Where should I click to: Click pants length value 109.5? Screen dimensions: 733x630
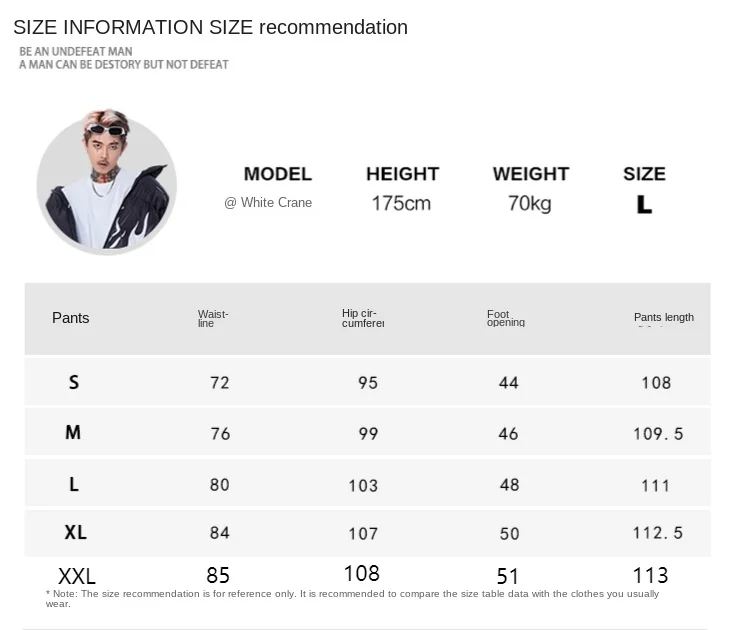657,434
